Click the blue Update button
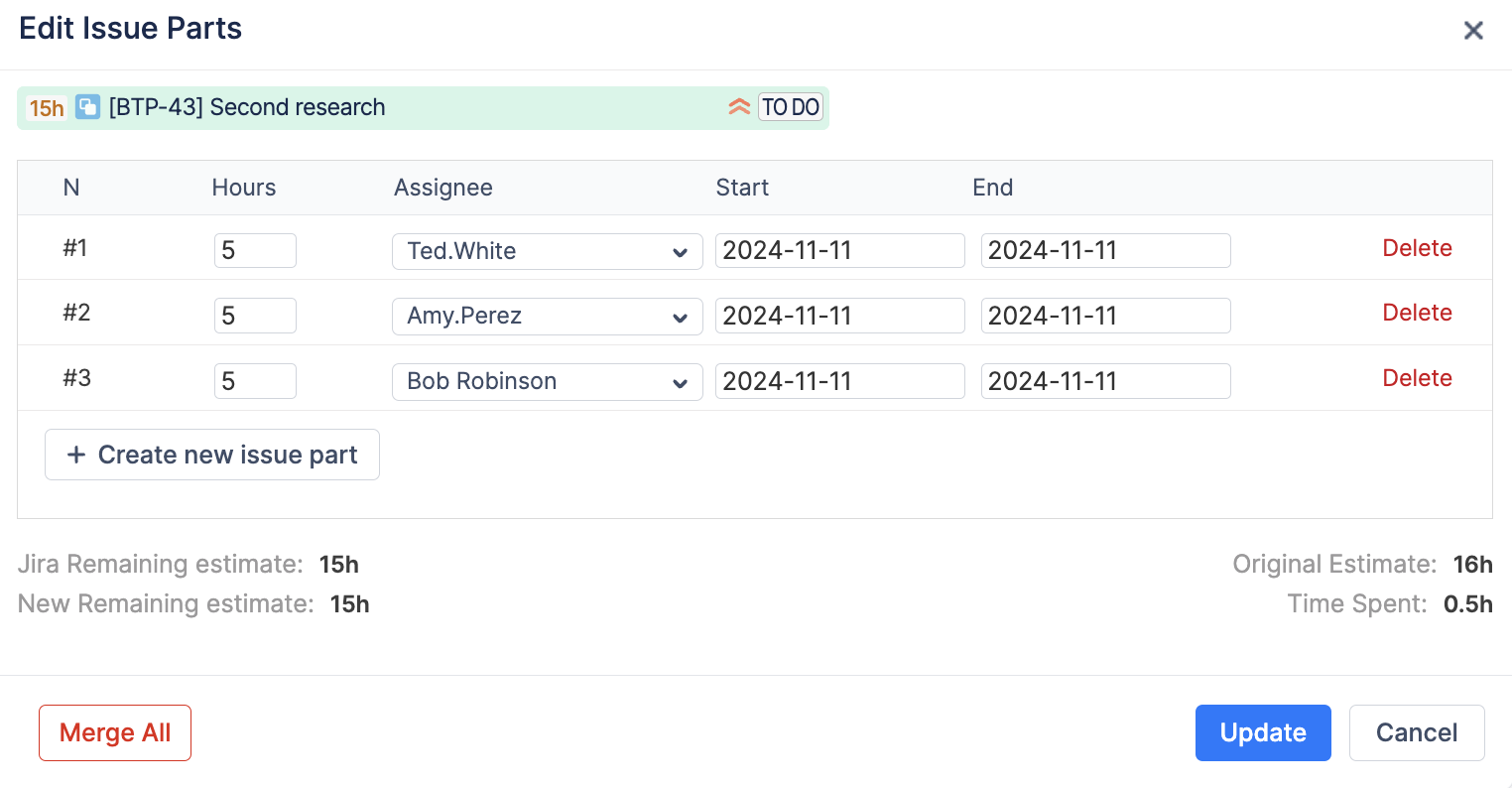 (1262, 733)
